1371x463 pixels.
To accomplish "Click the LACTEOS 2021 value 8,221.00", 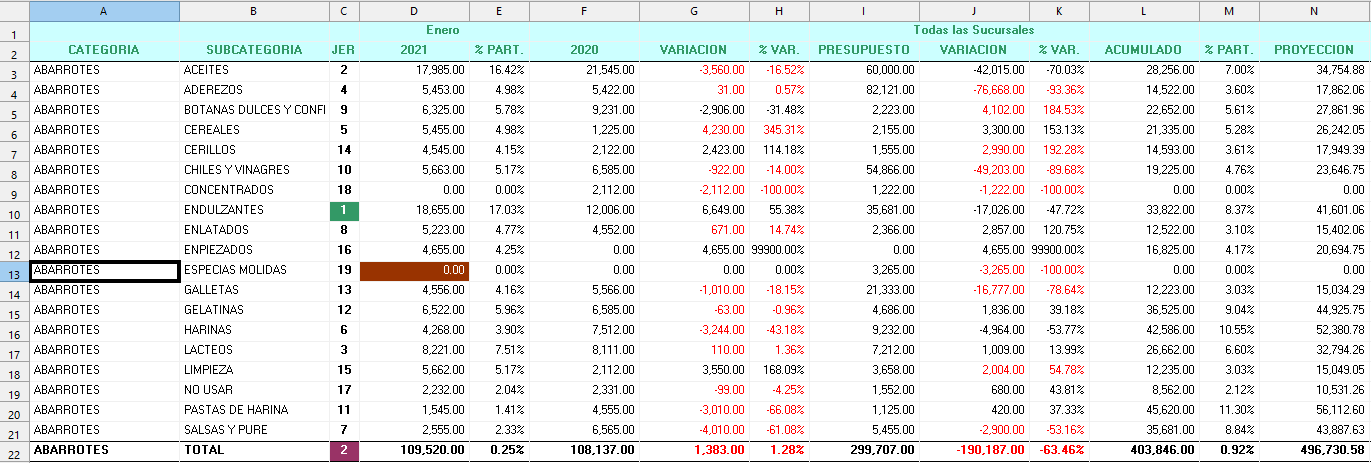I will tap(414, 350).
